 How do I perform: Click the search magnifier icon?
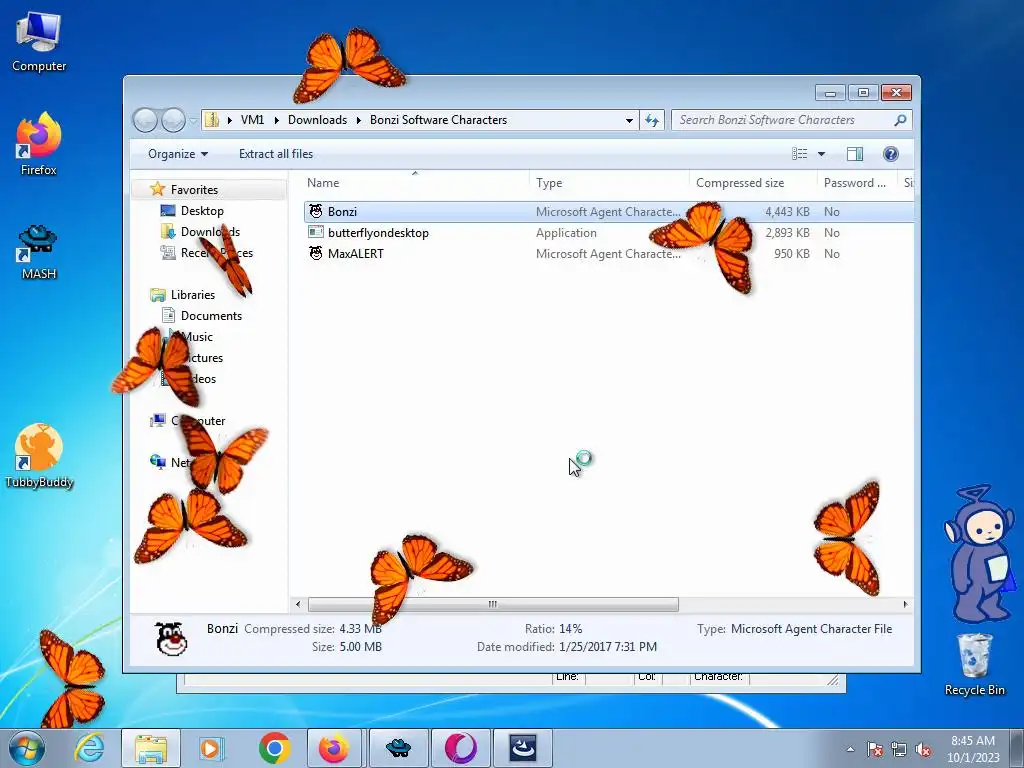click(900, 120)
